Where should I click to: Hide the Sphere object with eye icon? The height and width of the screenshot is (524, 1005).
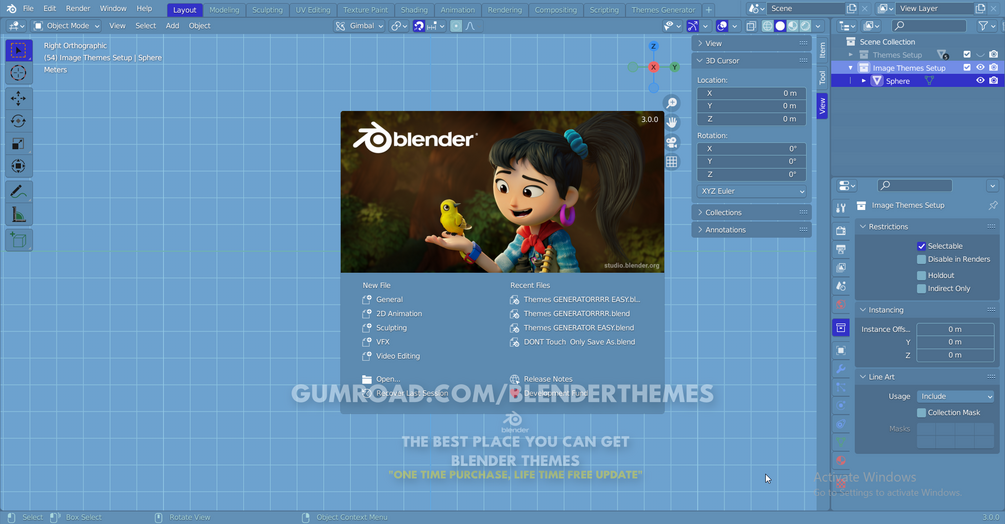click(x=980, y=81)
